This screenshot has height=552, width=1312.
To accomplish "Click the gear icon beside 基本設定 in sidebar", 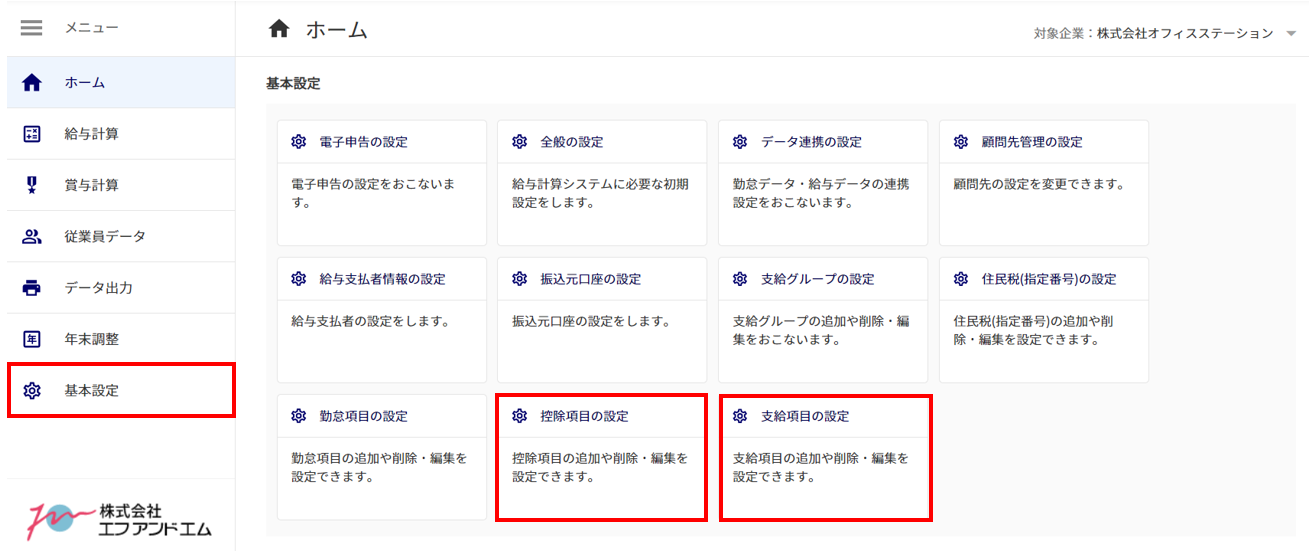I will click(x=32, y=391).
